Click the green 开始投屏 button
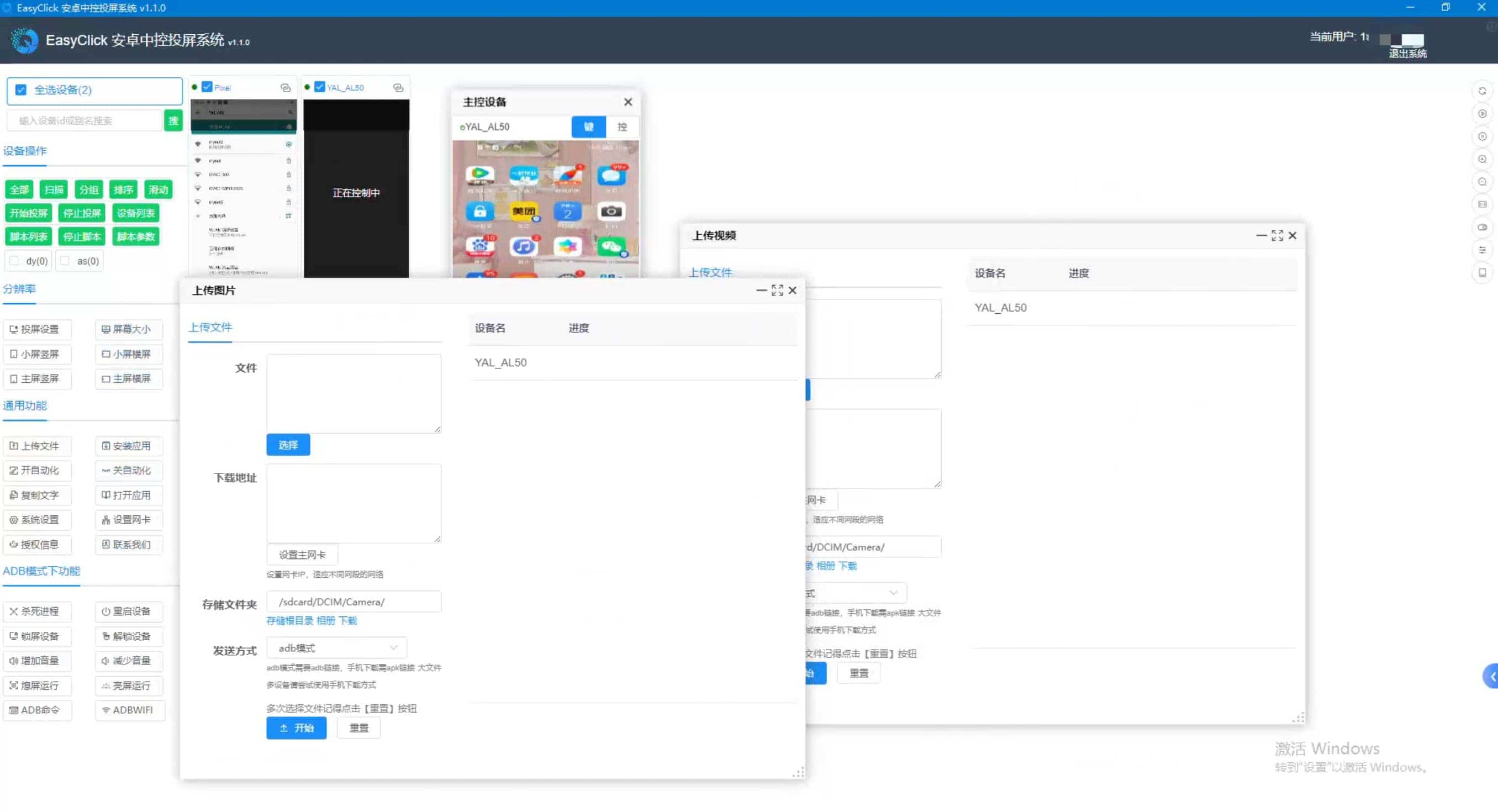1498x812 pixels. [29, 213]
